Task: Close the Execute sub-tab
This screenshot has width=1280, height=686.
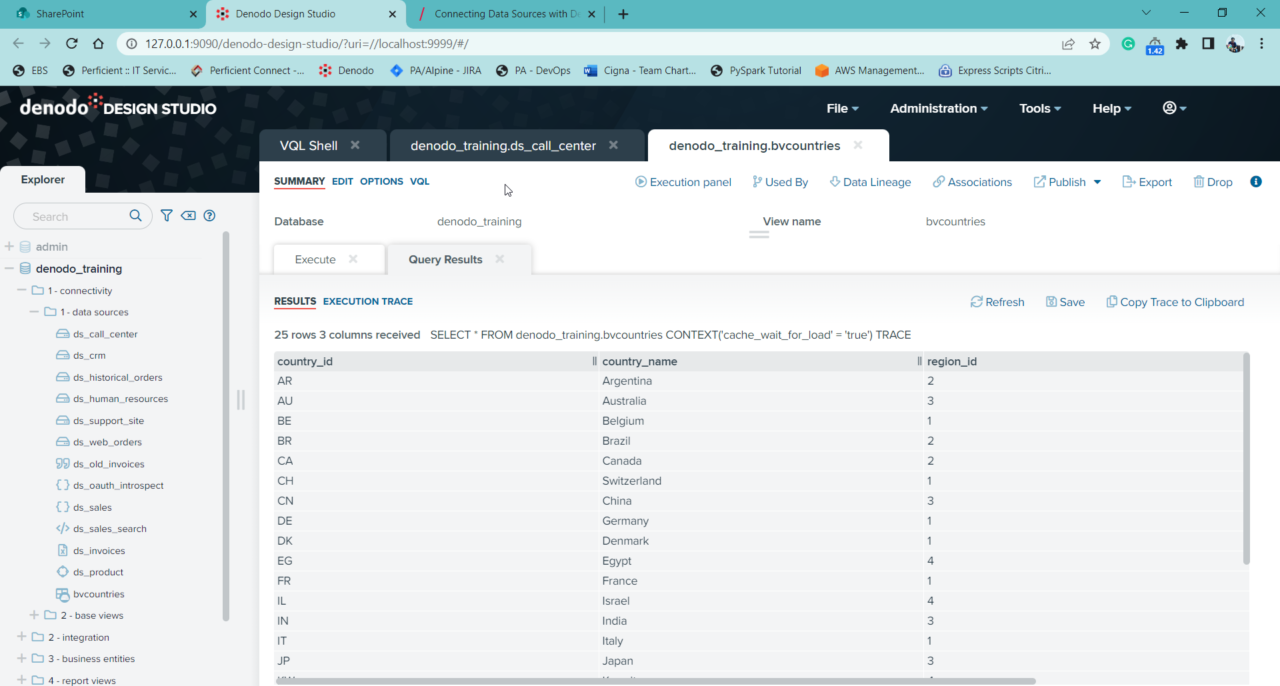Action: point(353,259)
